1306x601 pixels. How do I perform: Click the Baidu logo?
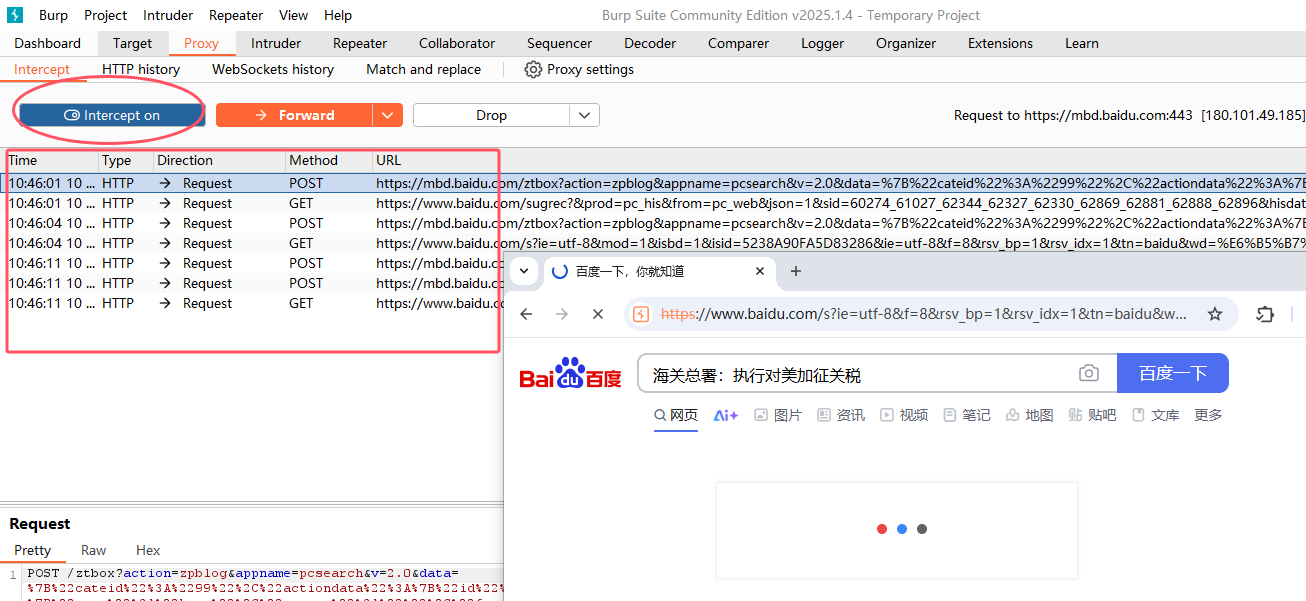571,374
